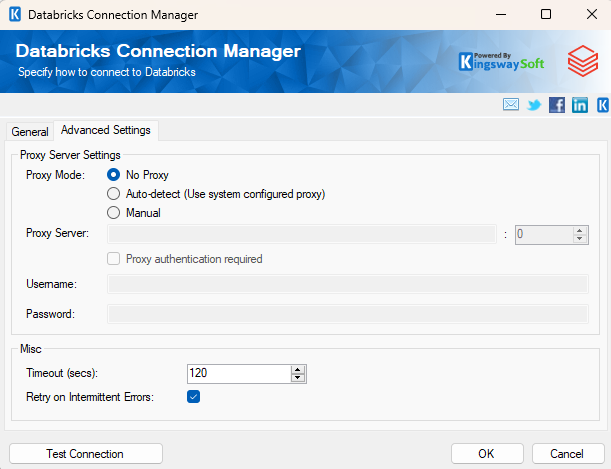This screenshot has width=611, height=469.
Task: Select Auto-detect system configured proxy option
Action: click(x=113, y=194)
